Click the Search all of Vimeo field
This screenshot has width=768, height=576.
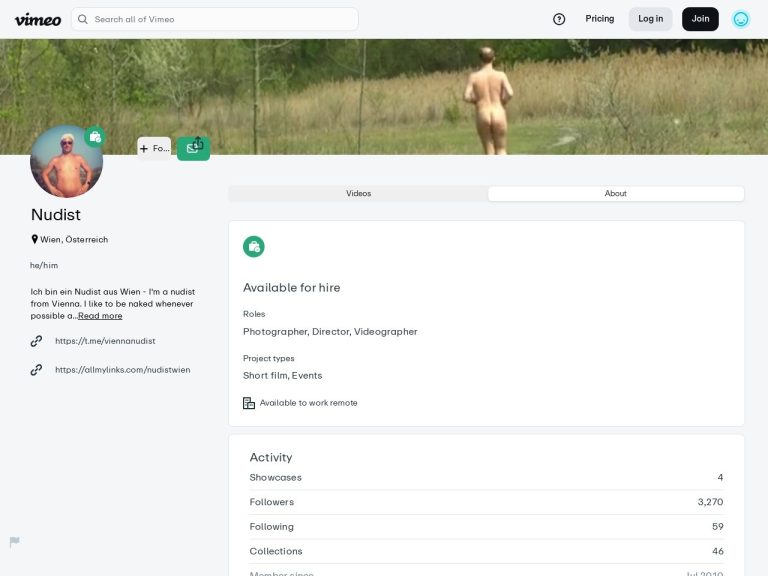220,19
